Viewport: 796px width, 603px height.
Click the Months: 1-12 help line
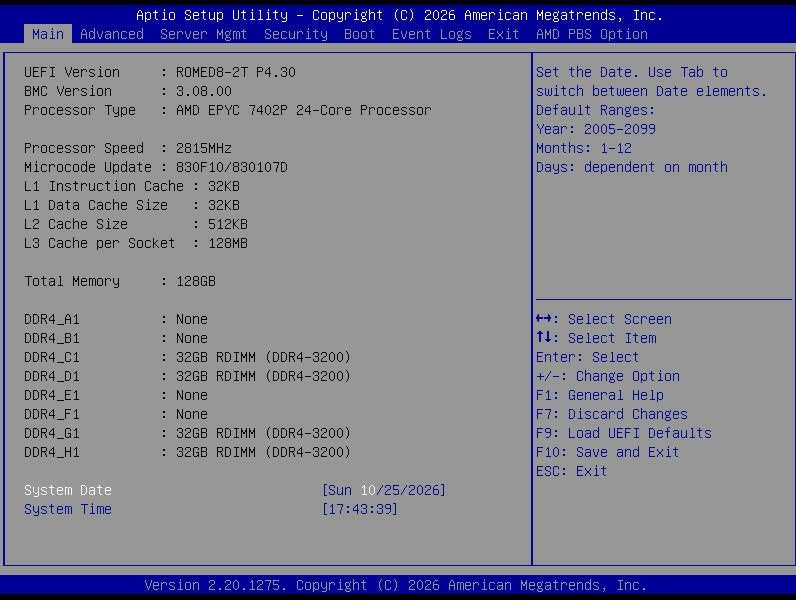pyautogui.click(x=584, y=148)
